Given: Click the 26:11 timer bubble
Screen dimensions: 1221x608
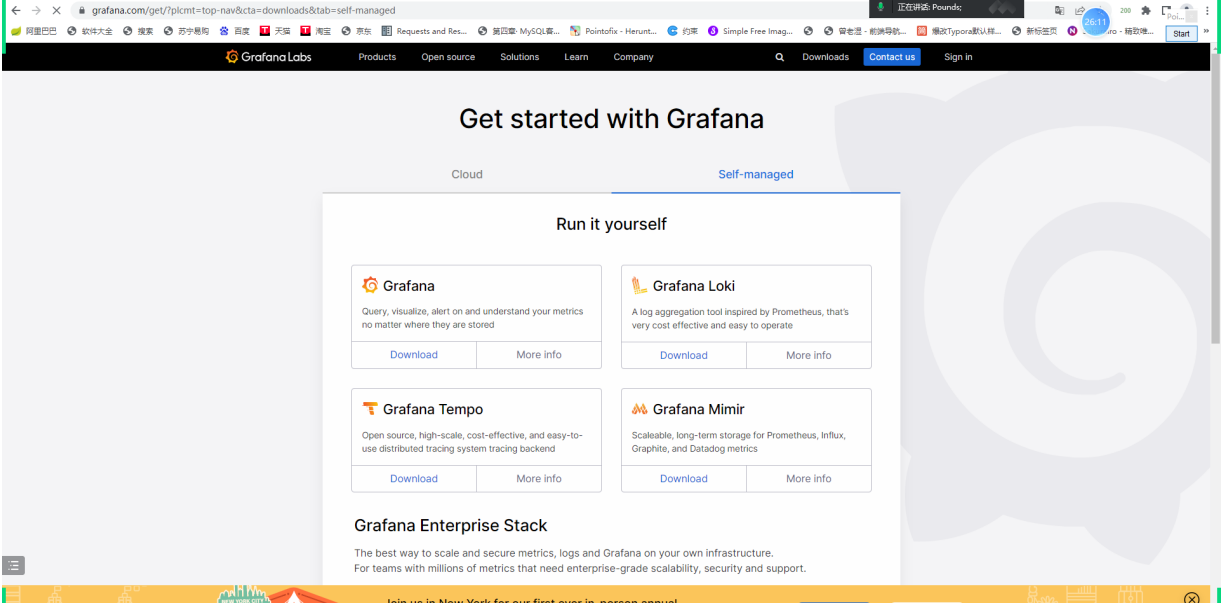Looking at the screenshot, I should click(1096, 21).
